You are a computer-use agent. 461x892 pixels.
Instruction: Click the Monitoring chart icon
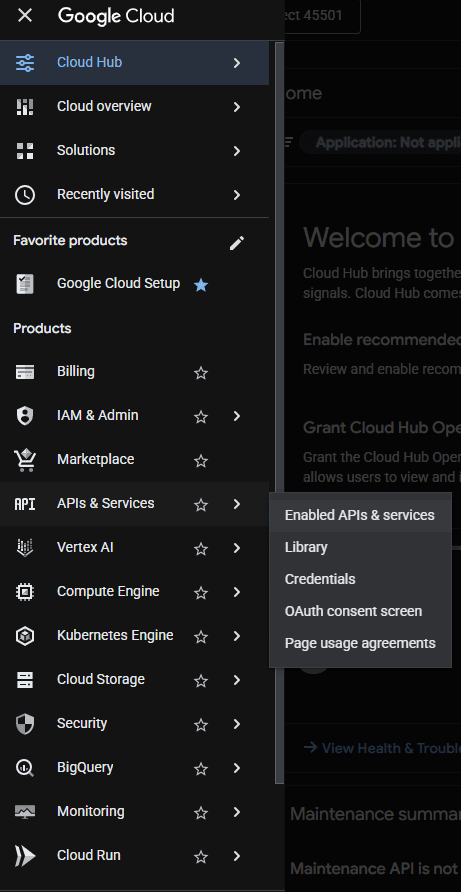[x=24, y=812]
